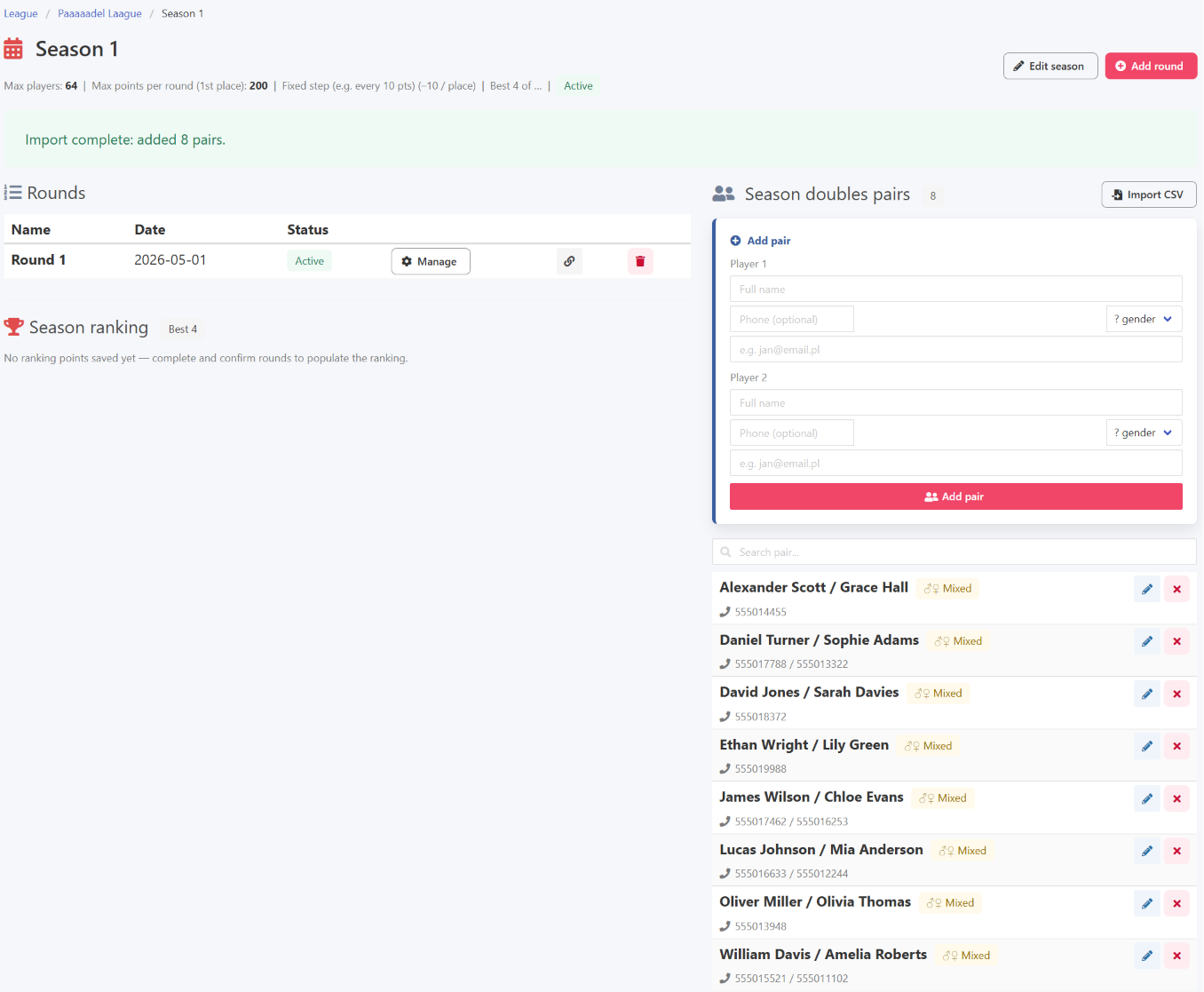The image size is (1204, 992).
Task: Edit the Alexander Scott / Grace Hall pair
Action: (1147, 589)
